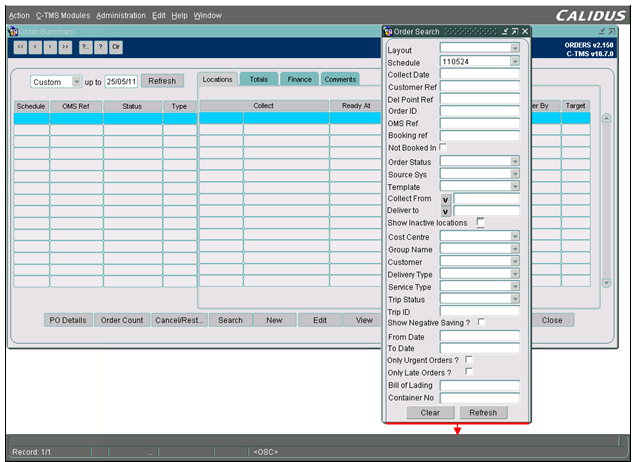Click the Container No input field
Image resolution: width=632 pixels, height=462 pixels.
[480, 398]
